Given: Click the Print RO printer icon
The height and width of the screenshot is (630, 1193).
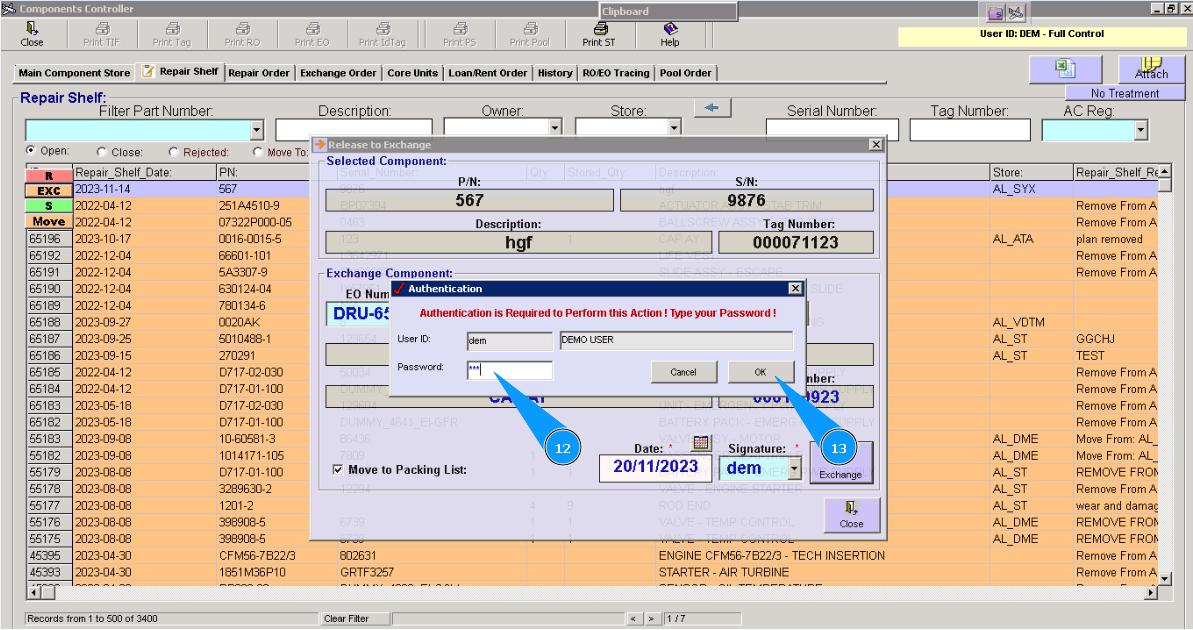Looking at the screenshot, I should click(243, 28).
